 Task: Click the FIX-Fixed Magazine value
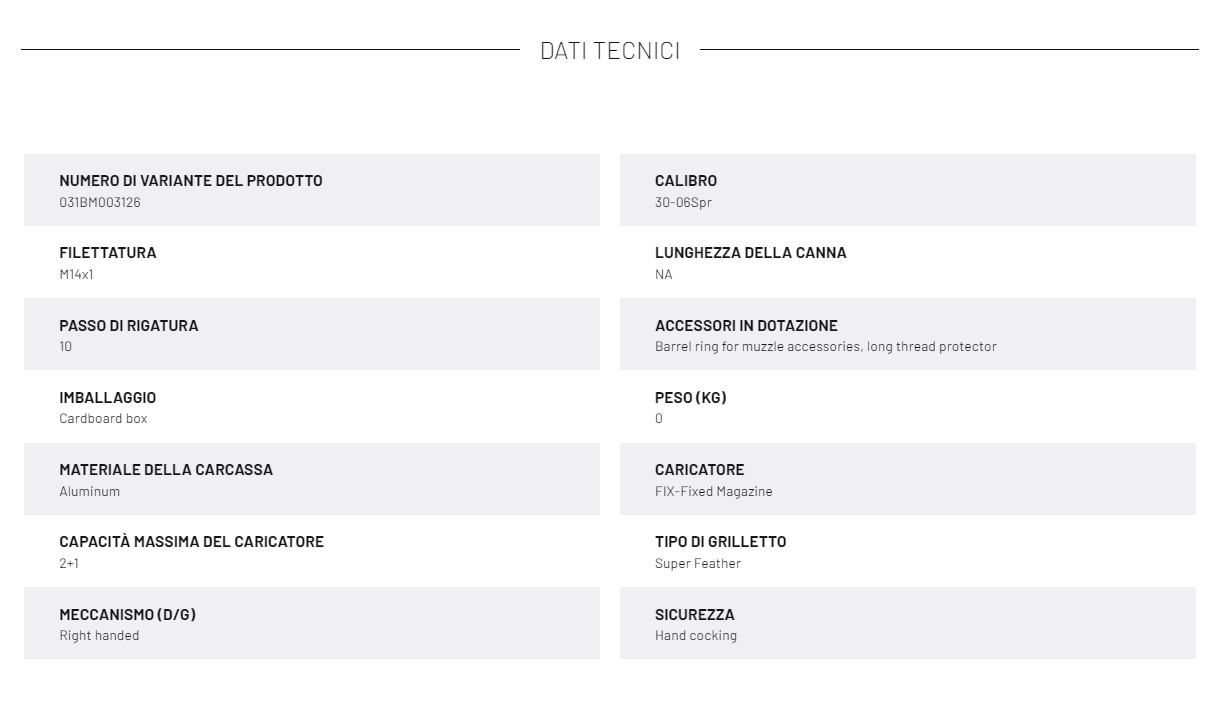coord(714,491)
